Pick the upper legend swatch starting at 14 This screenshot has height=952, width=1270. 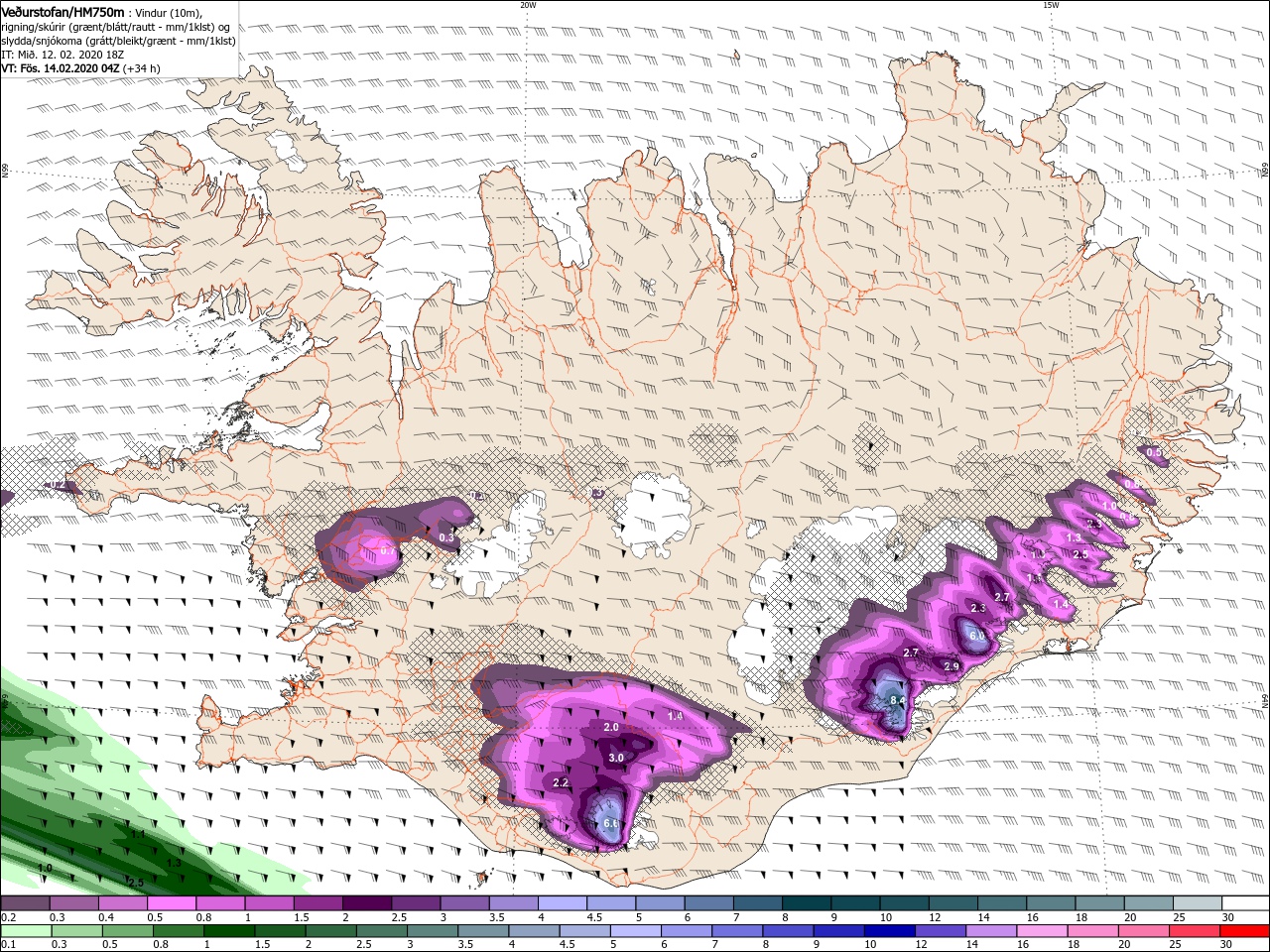click(1002, 902)
